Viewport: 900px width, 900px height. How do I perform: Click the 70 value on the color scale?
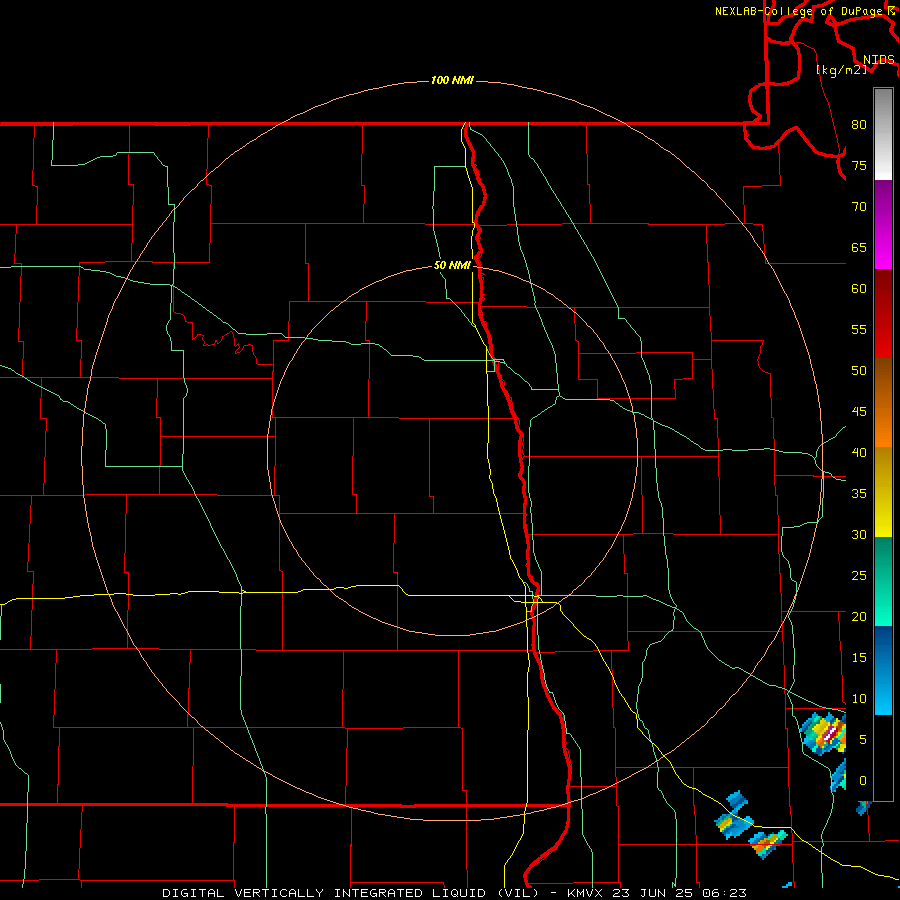859,207
